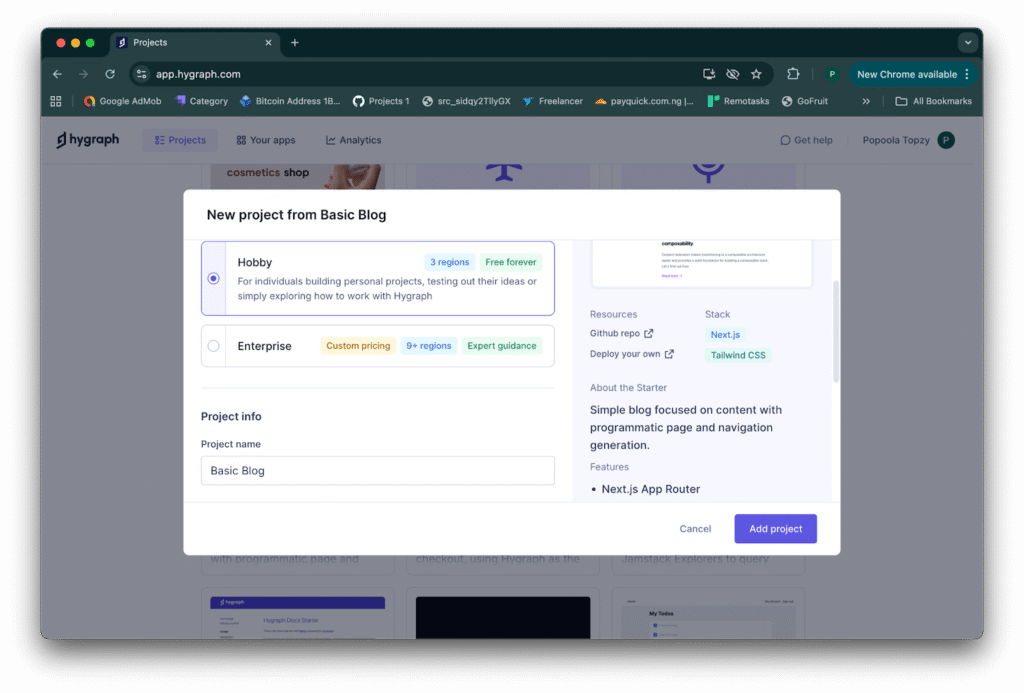The height and width of the screenshot is (693, 1024).
Task: Click the Project name input field
Action: point(377,471)
